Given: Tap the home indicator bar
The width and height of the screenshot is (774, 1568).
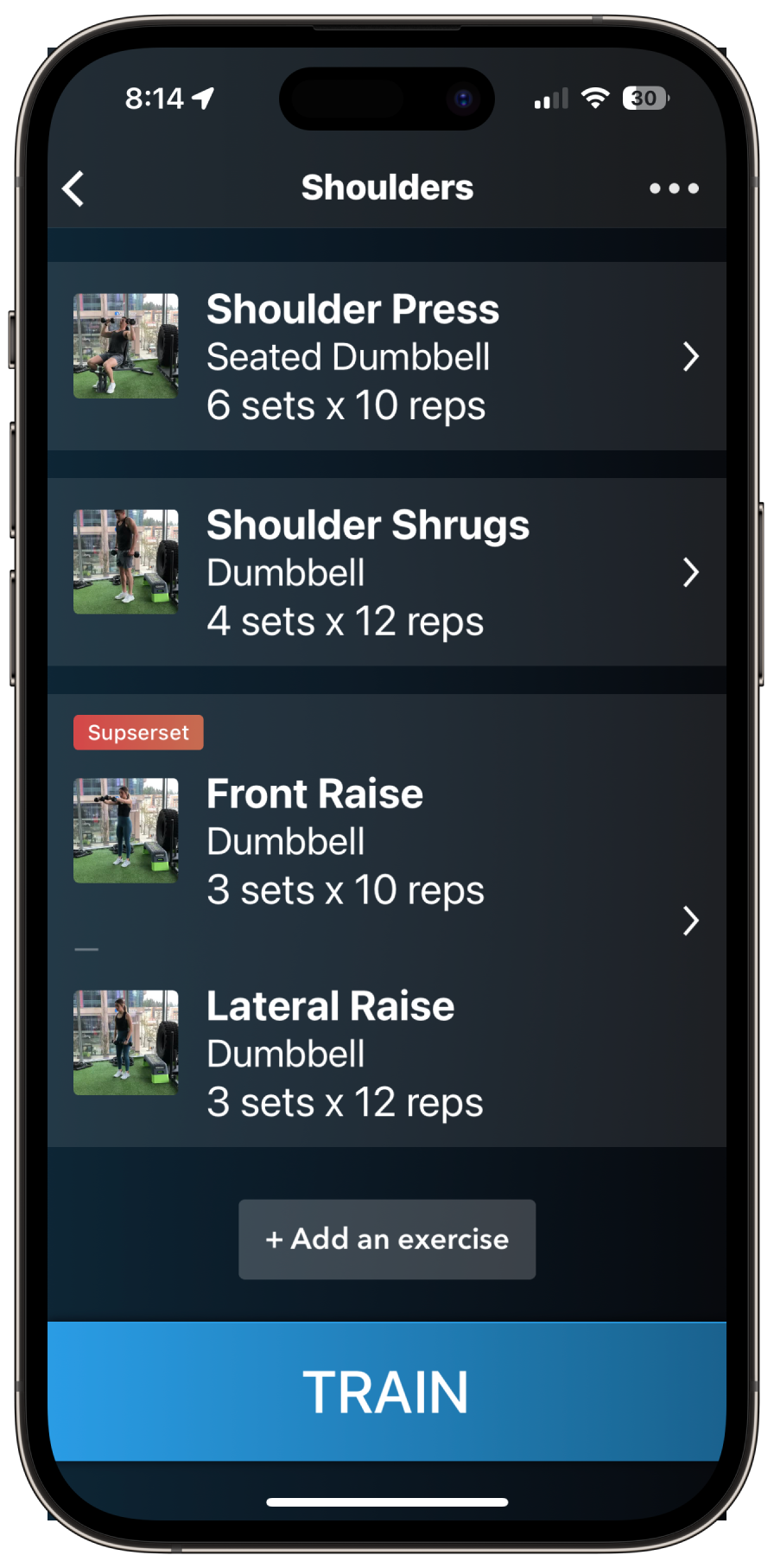Looking at the screenshot, I should pos(387,1502).
